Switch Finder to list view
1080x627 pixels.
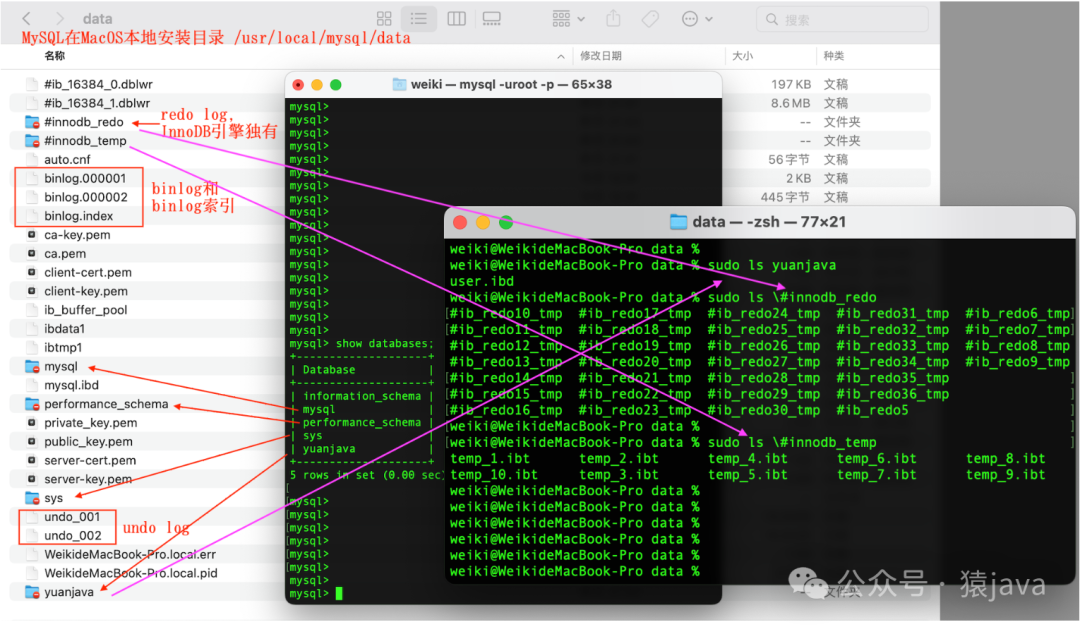point(419,19)
